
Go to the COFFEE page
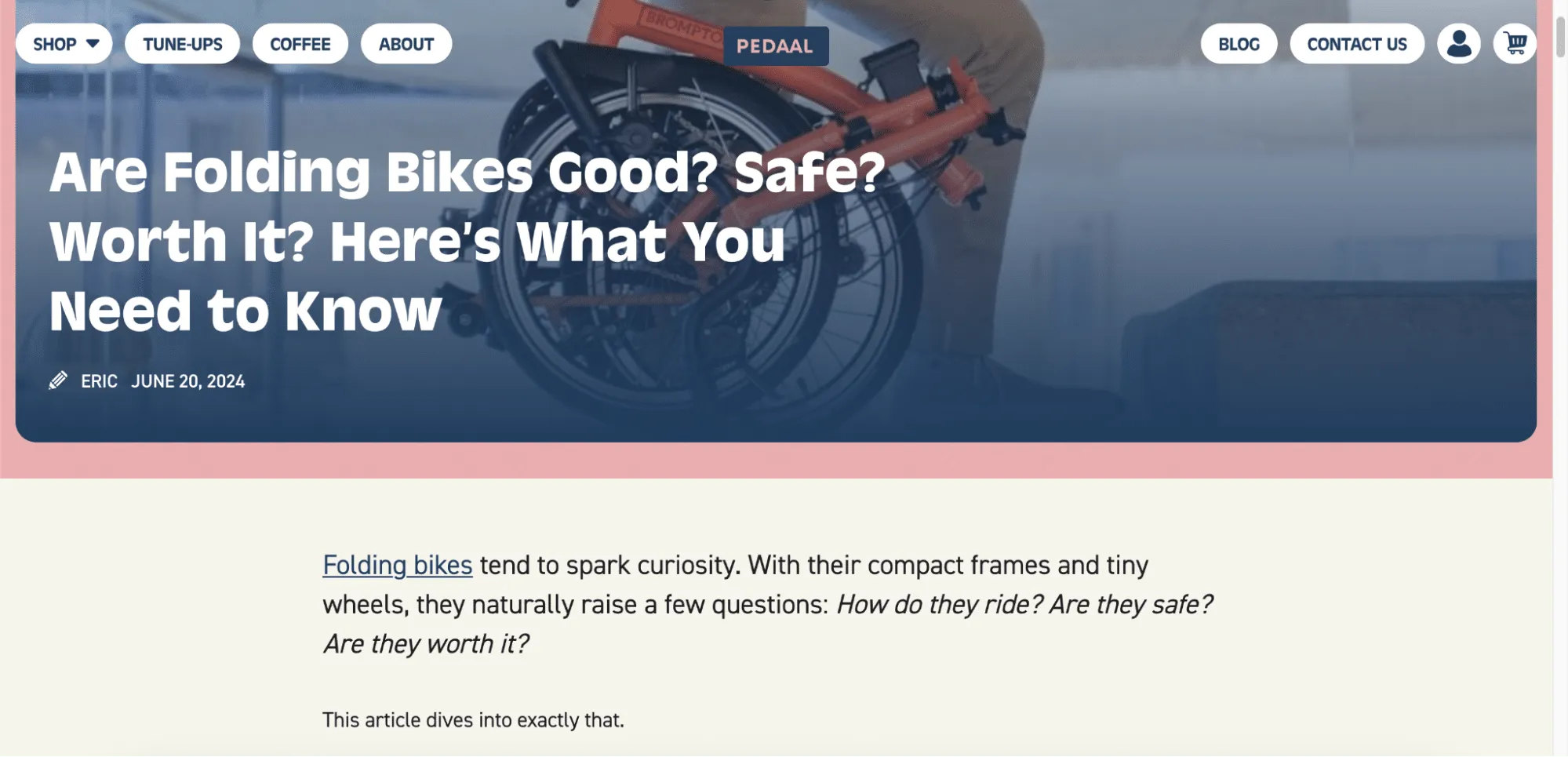click(x=300, y=44)
